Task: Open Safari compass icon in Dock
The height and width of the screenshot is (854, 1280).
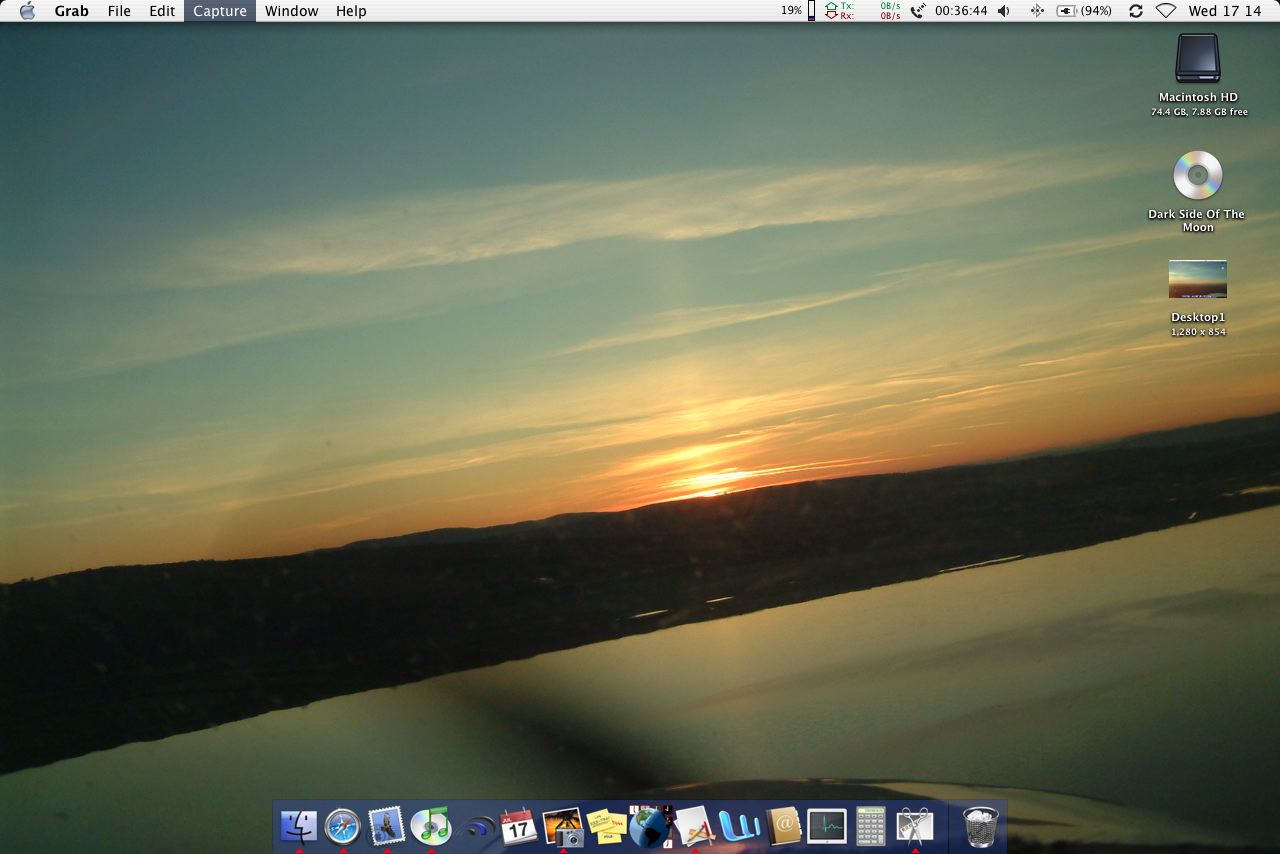Action: pyautogui.click(x=343, y=826)
